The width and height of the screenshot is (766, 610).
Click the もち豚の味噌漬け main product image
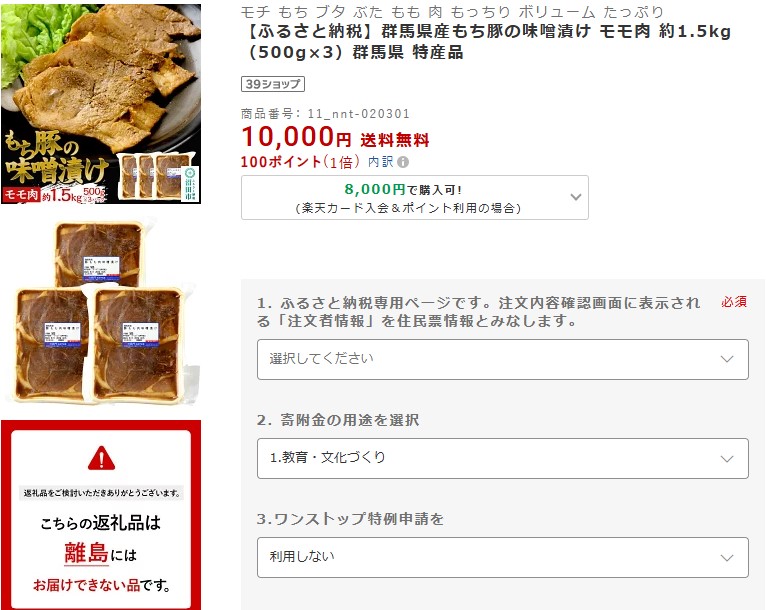tap(101, 104)
